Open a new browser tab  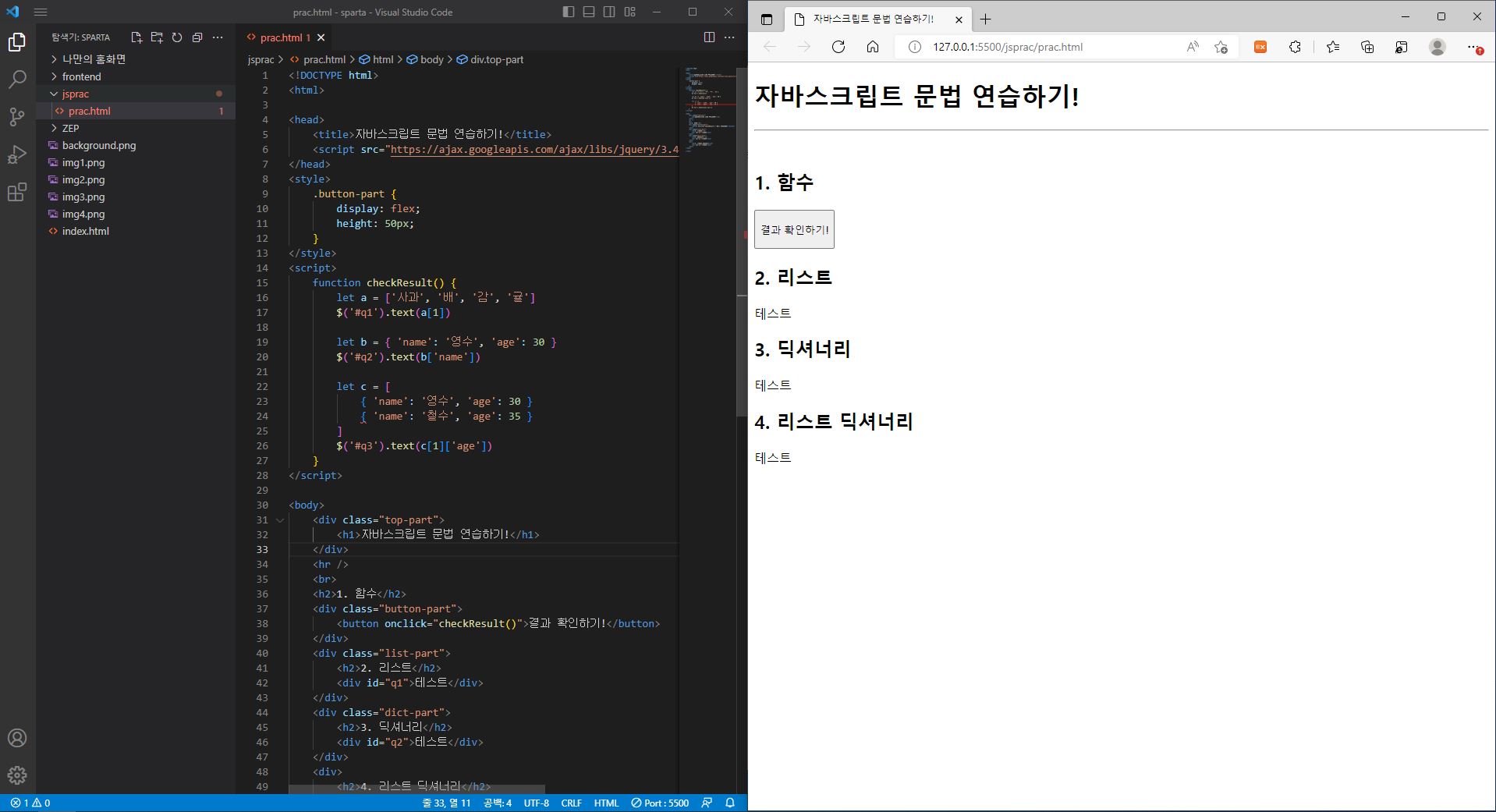pos(986,20)
